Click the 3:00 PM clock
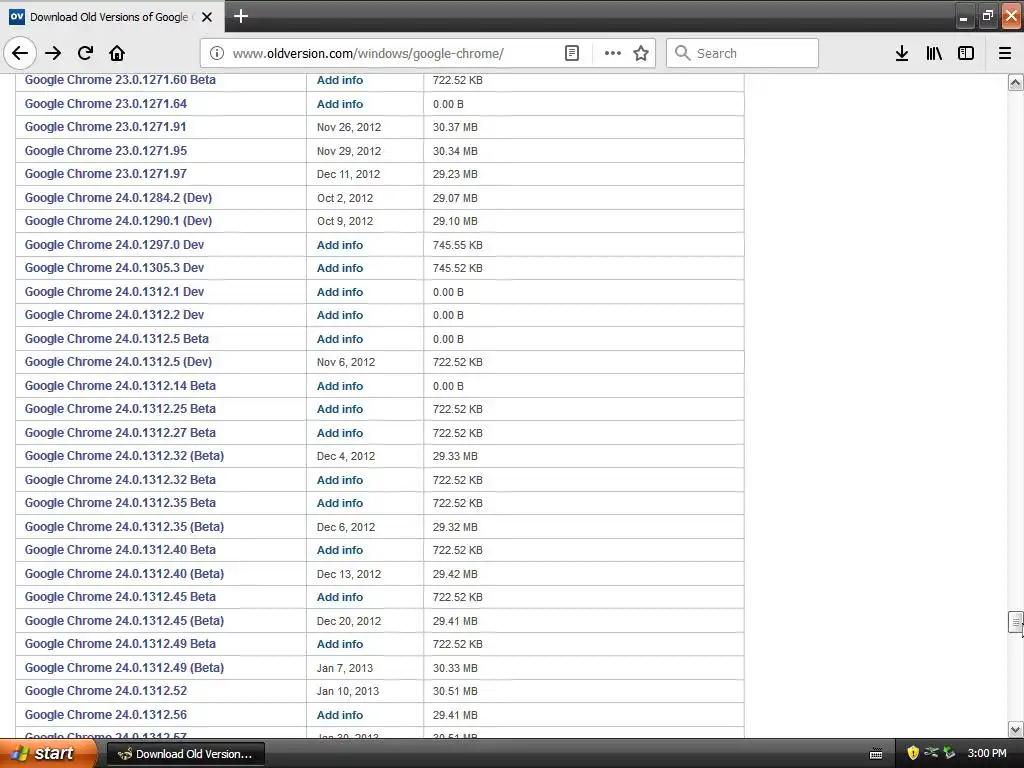The height and width of the screenshot is (768, 1024). click(987, 754)
